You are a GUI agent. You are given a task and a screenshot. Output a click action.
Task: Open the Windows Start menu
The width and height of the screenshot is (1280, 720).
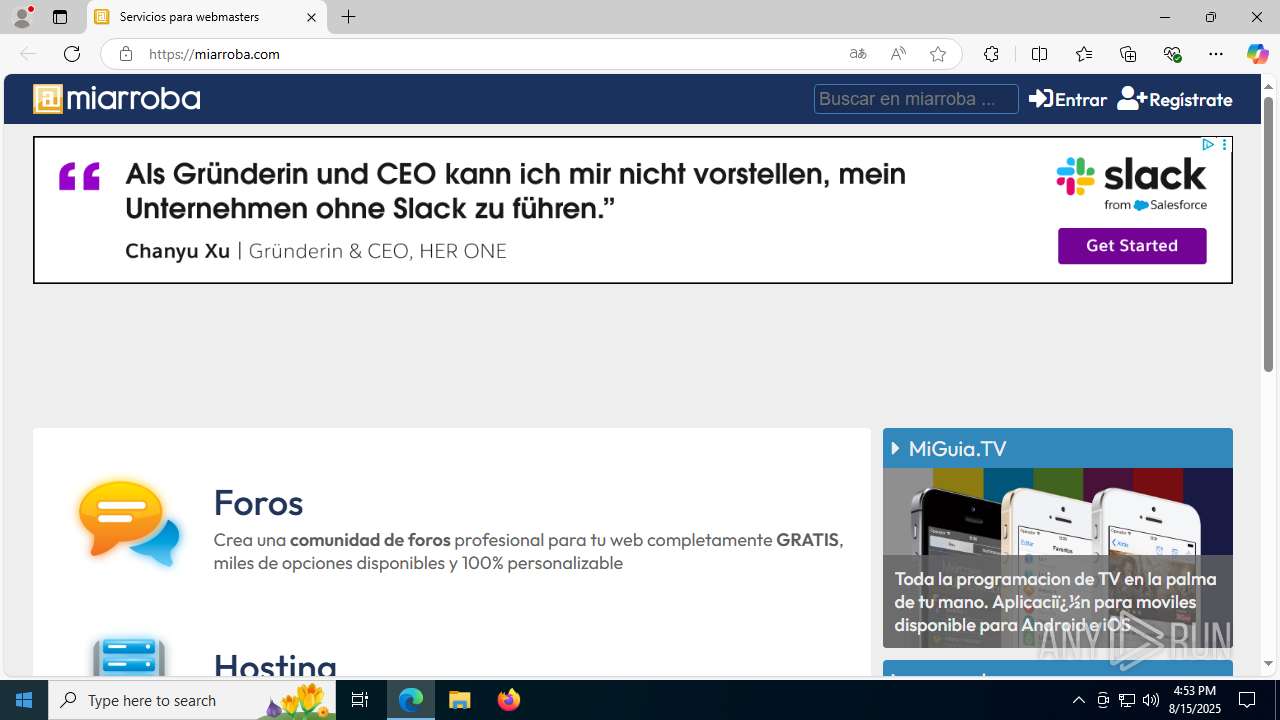pyautogui.click(x=24, y=700)
